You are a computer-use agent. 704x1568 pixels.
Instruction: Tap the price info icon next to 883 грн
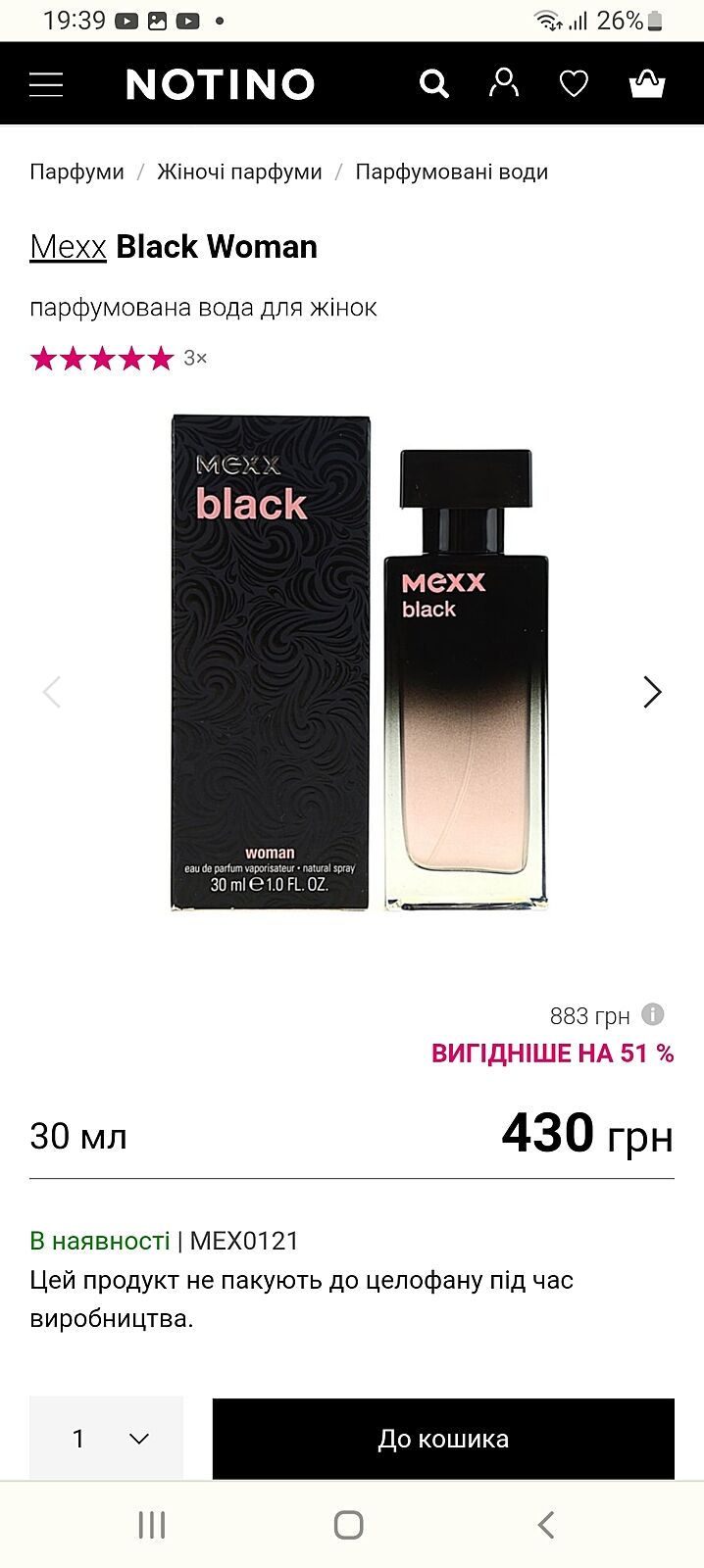pyautogui.click(x=653, y=1014)
